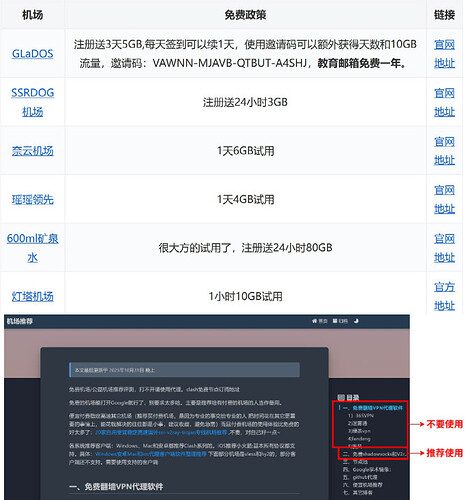
Task: Click the 奈云机场 link
Action: (x=32, y=151)
